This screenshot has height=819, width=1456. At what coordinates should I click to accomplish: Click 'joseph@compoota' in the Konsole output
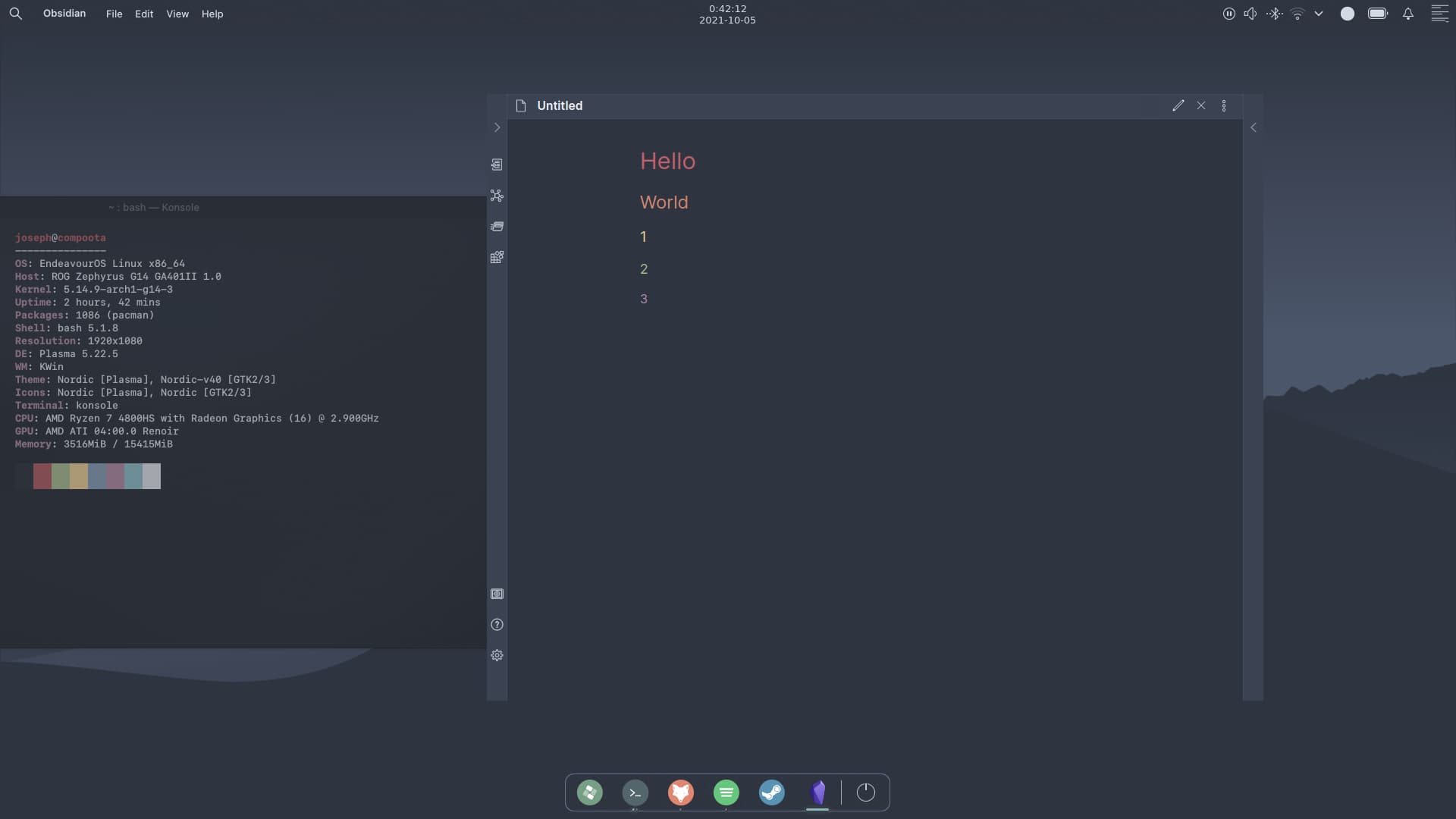coord(61,238)
